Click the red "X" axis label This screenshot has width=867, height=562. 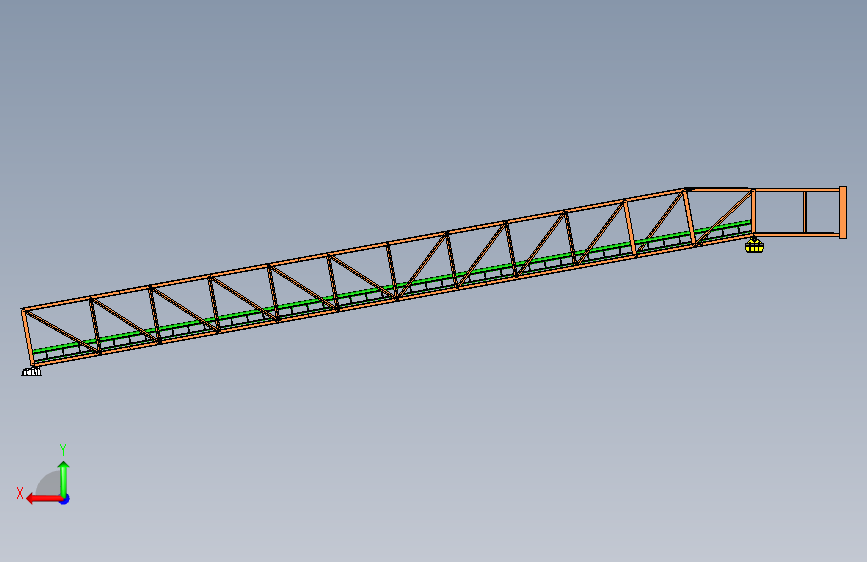point(20,493)
